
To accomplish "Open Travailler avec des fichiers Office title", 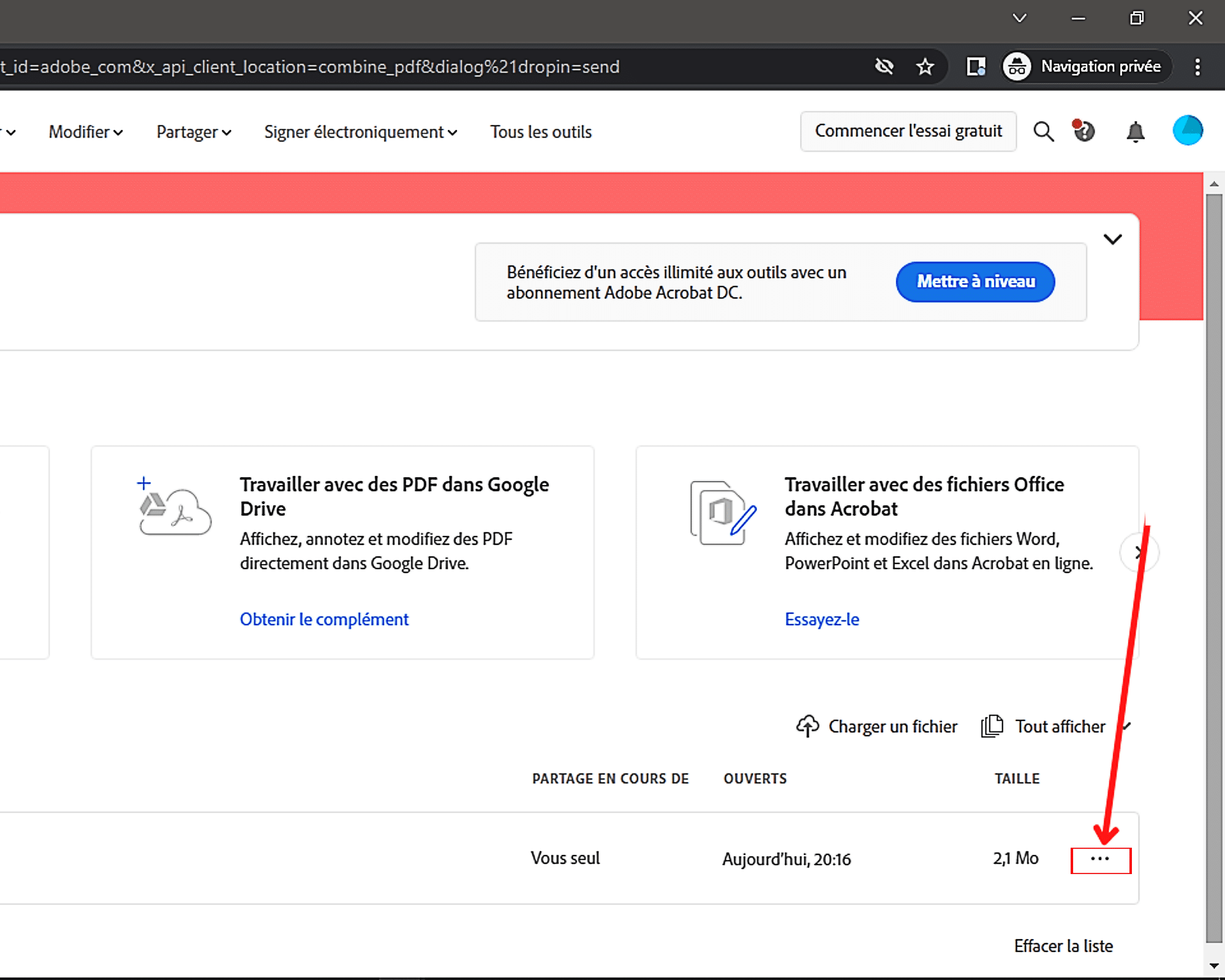I will coord(924,497).
